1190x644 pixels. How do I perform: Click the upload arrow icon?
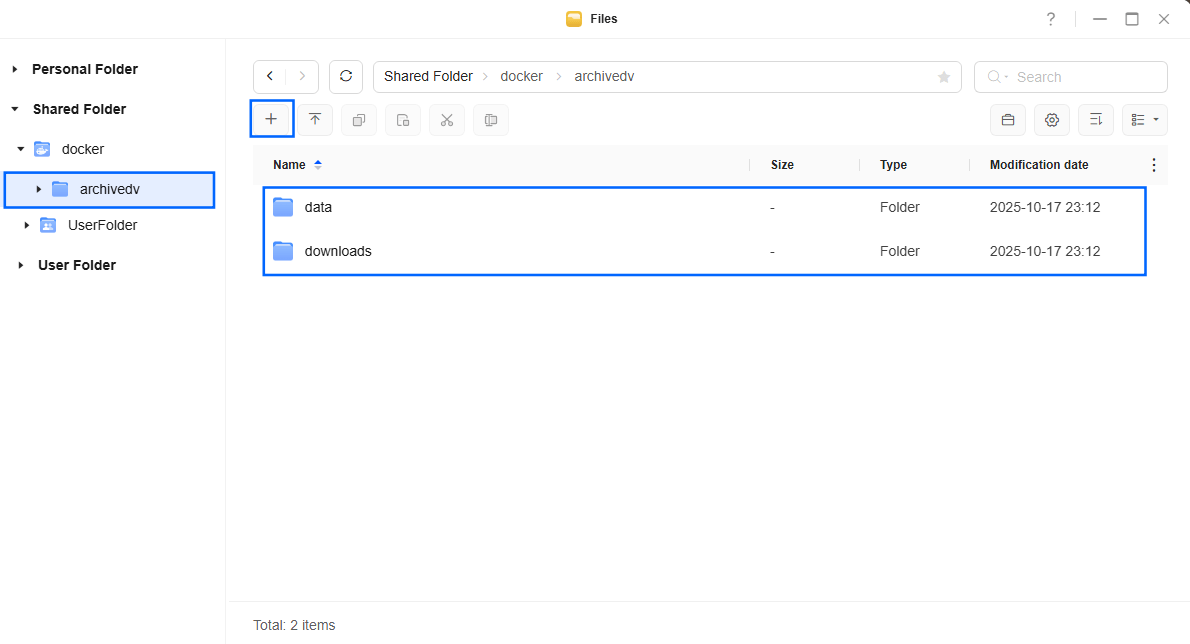[315, 120]
